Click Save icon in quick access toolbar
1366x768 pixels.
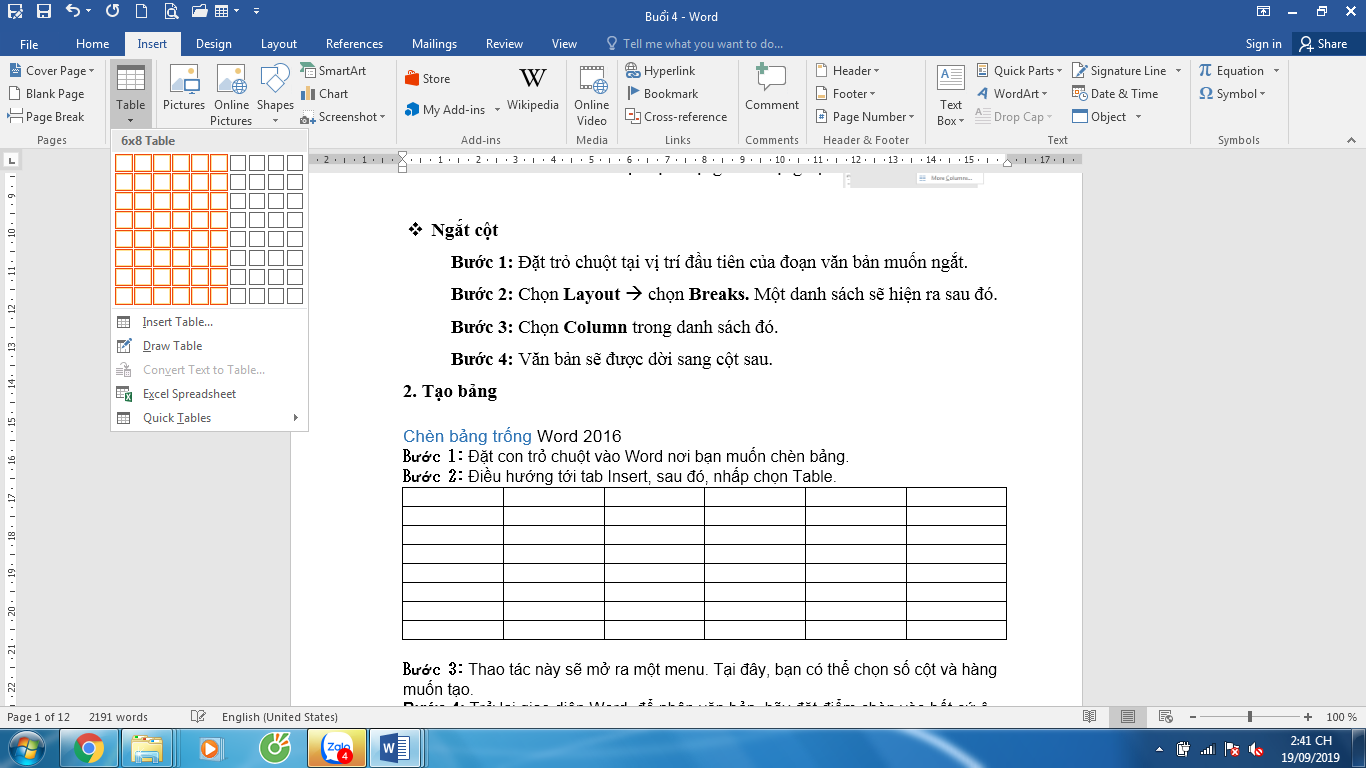coord(43,12)
